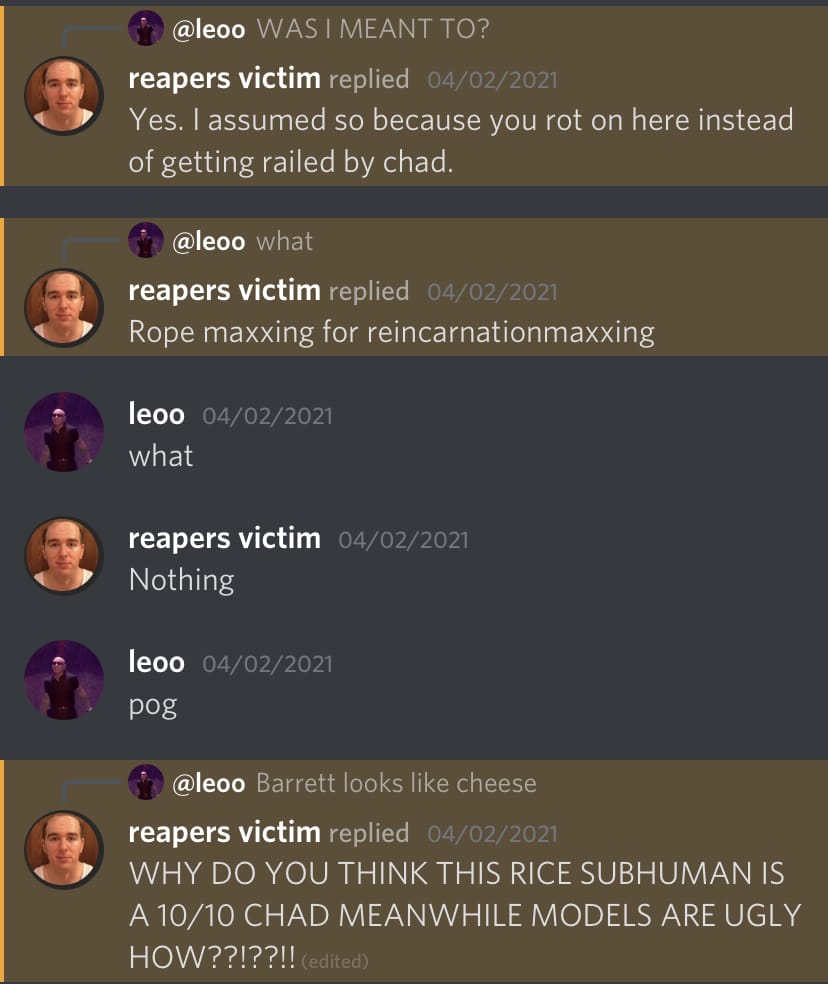The height and width of the screenshot is (984, 828).
Task: Click leoo username above standalone "what" message
Action: pyautogui.click(x=156, y=414)
